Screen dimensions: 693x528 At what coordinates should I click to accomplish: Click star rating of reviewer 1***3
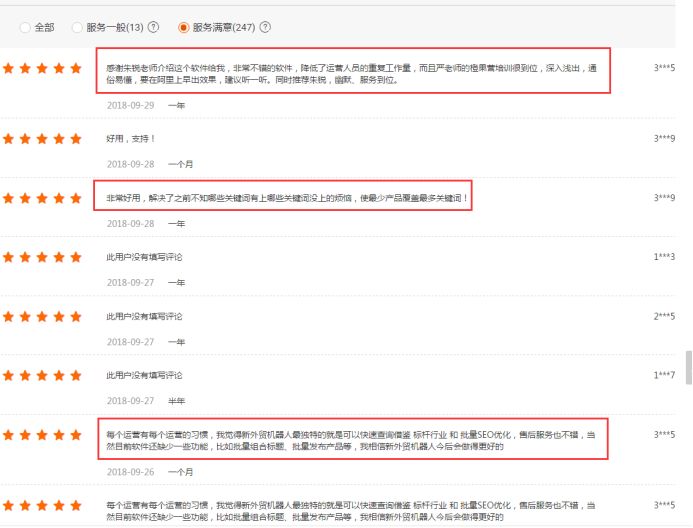click(42, 257)
